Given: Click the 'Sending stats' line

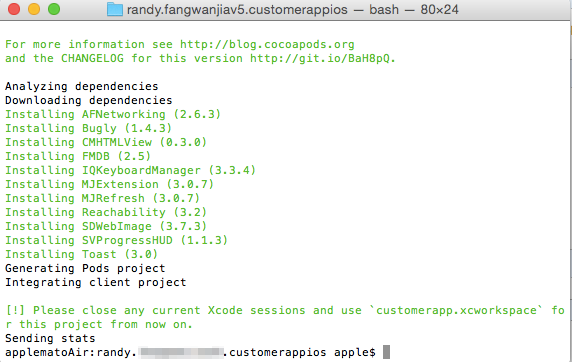Looking at the screenshot, I should [50, 338].
